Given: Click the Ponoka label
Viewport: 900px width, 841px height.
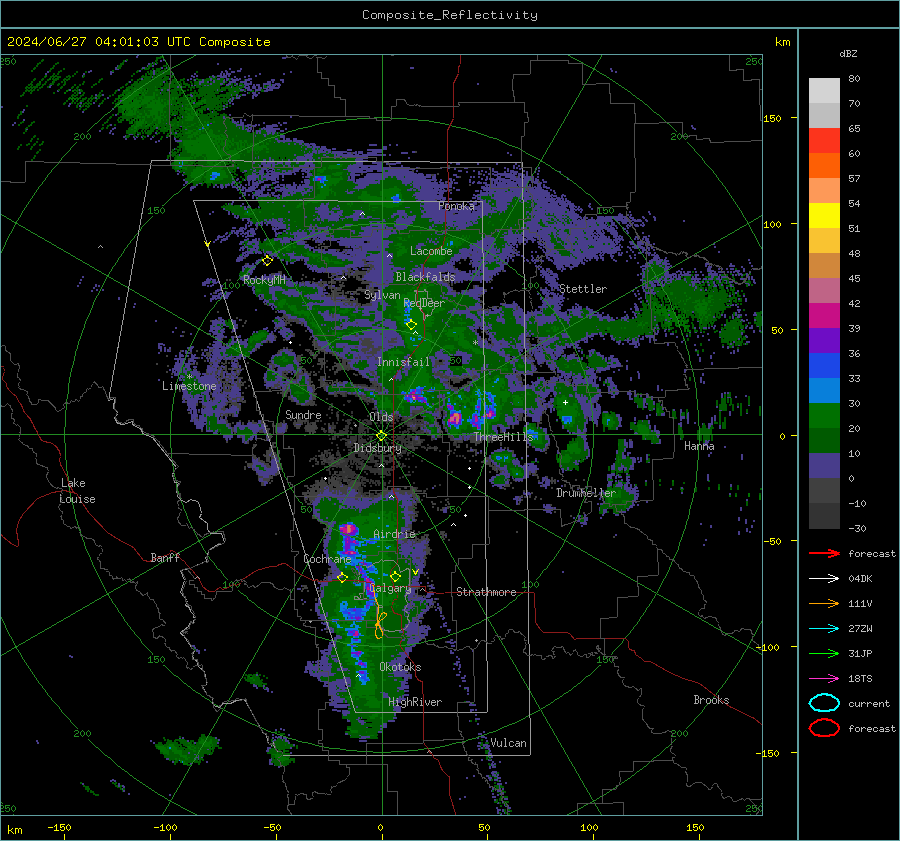Looking at the screenshot, I should (x=456, y=206).
